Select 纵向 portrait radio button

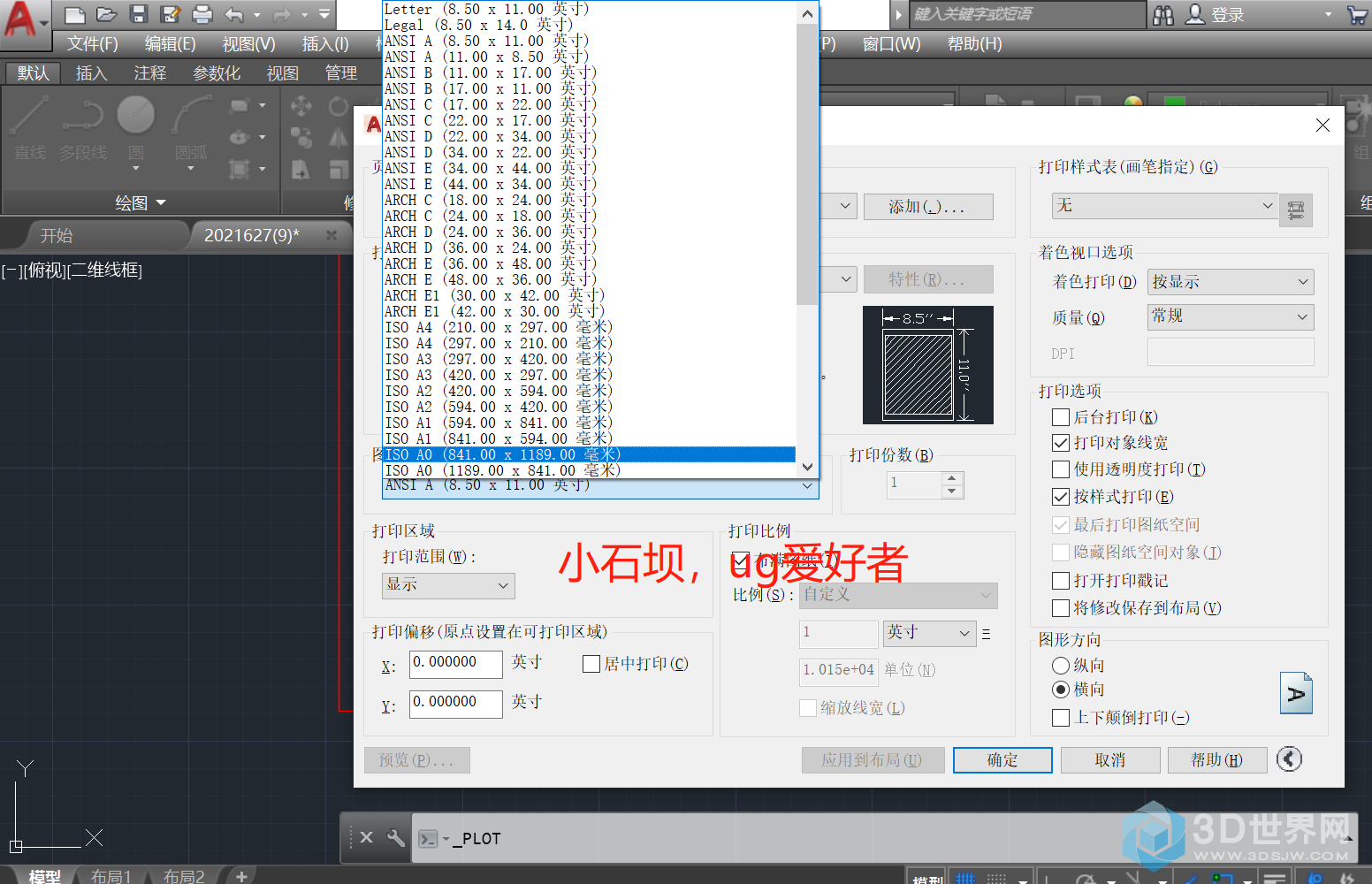pos(1061,665)
